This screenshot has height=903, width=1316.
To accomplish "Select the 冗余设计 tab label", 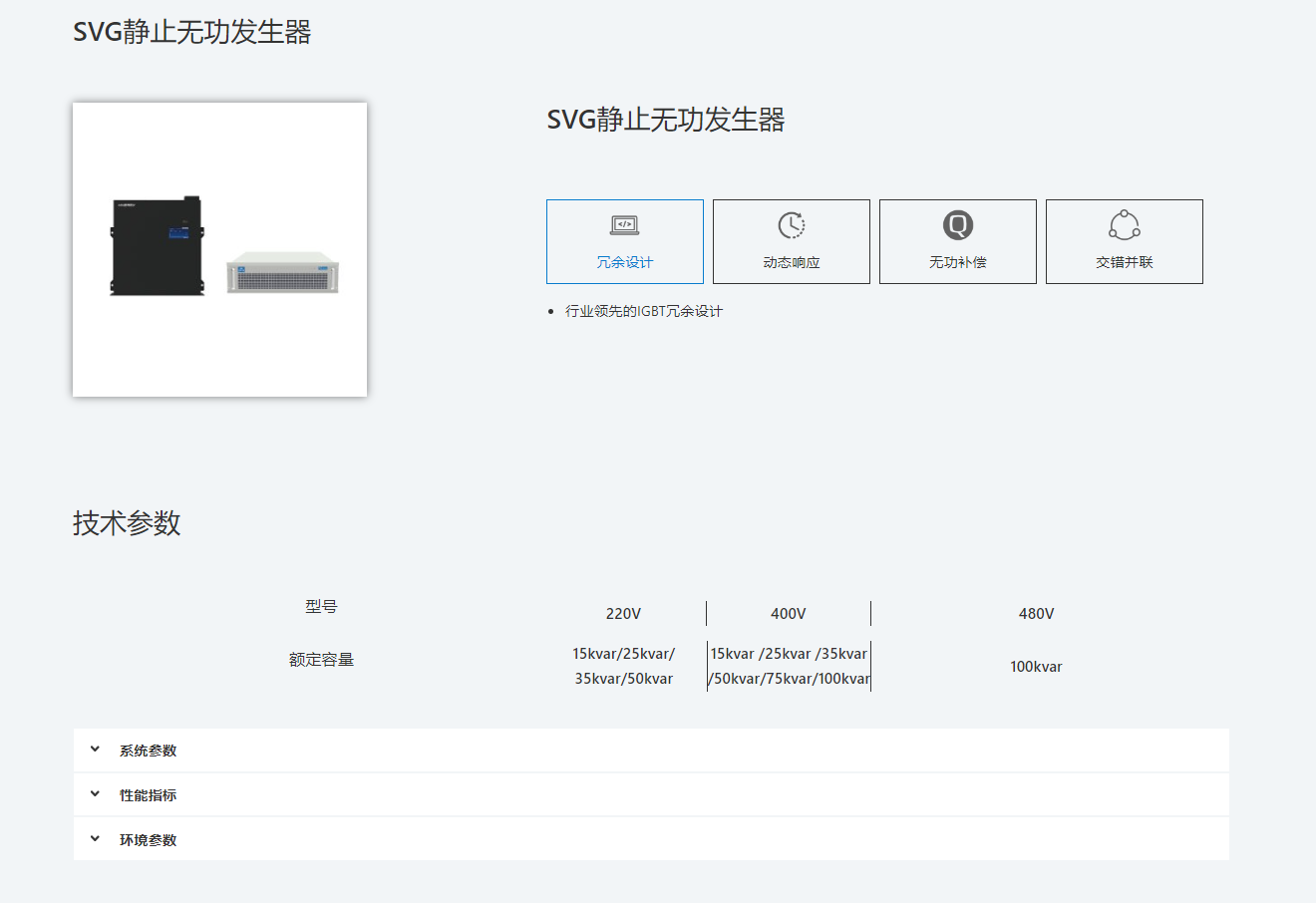I will pyautogui.click(x=624, y=262).
